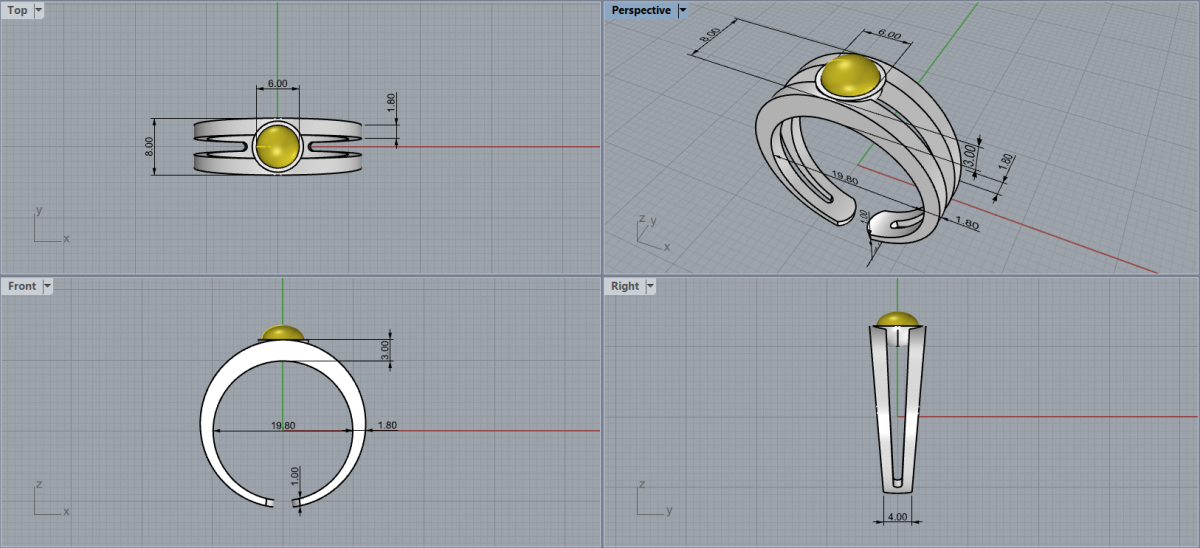Pick the yellow cabochon in Perspective view
The width and height of the screenshot is (1200, 548).
pos(850,77)
